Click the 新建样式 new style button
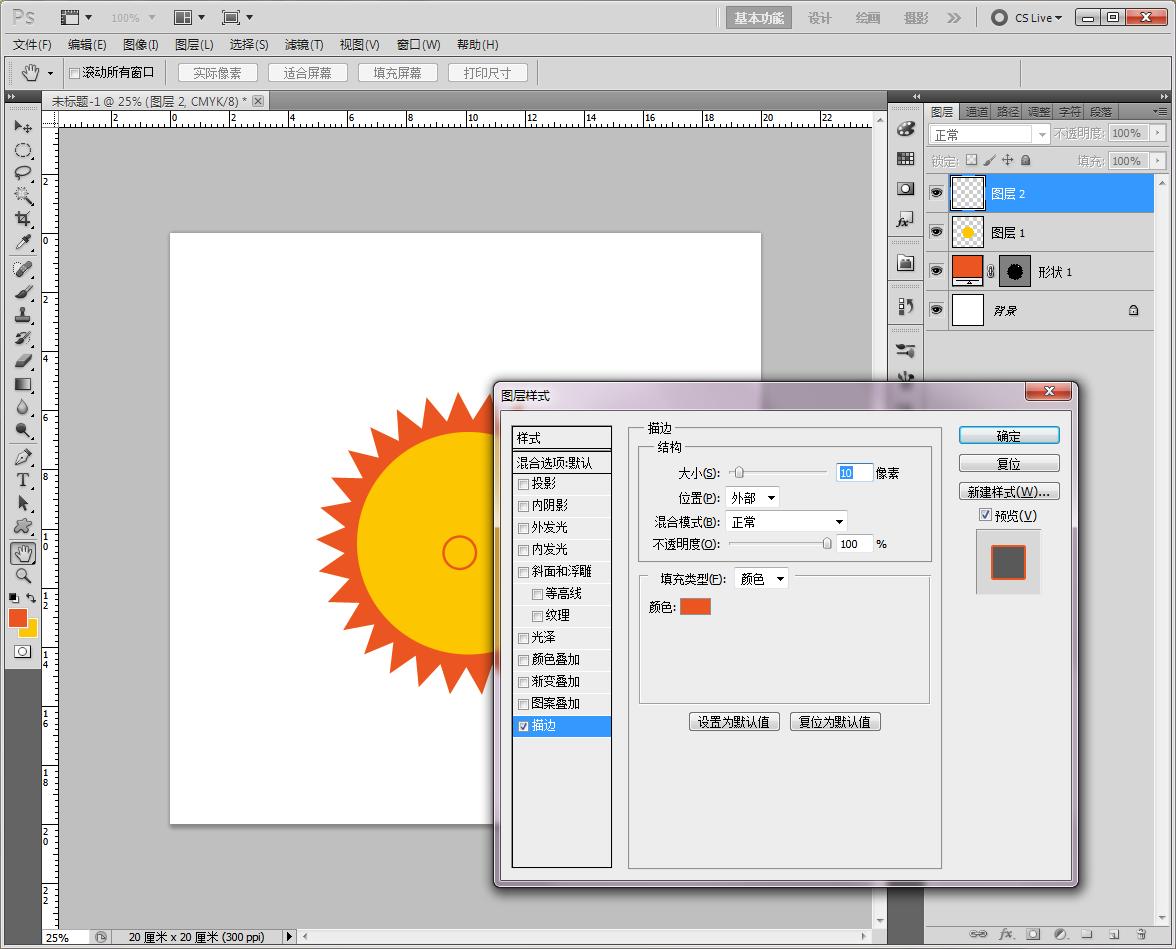1176x949 pixels. pos(1008,492)
